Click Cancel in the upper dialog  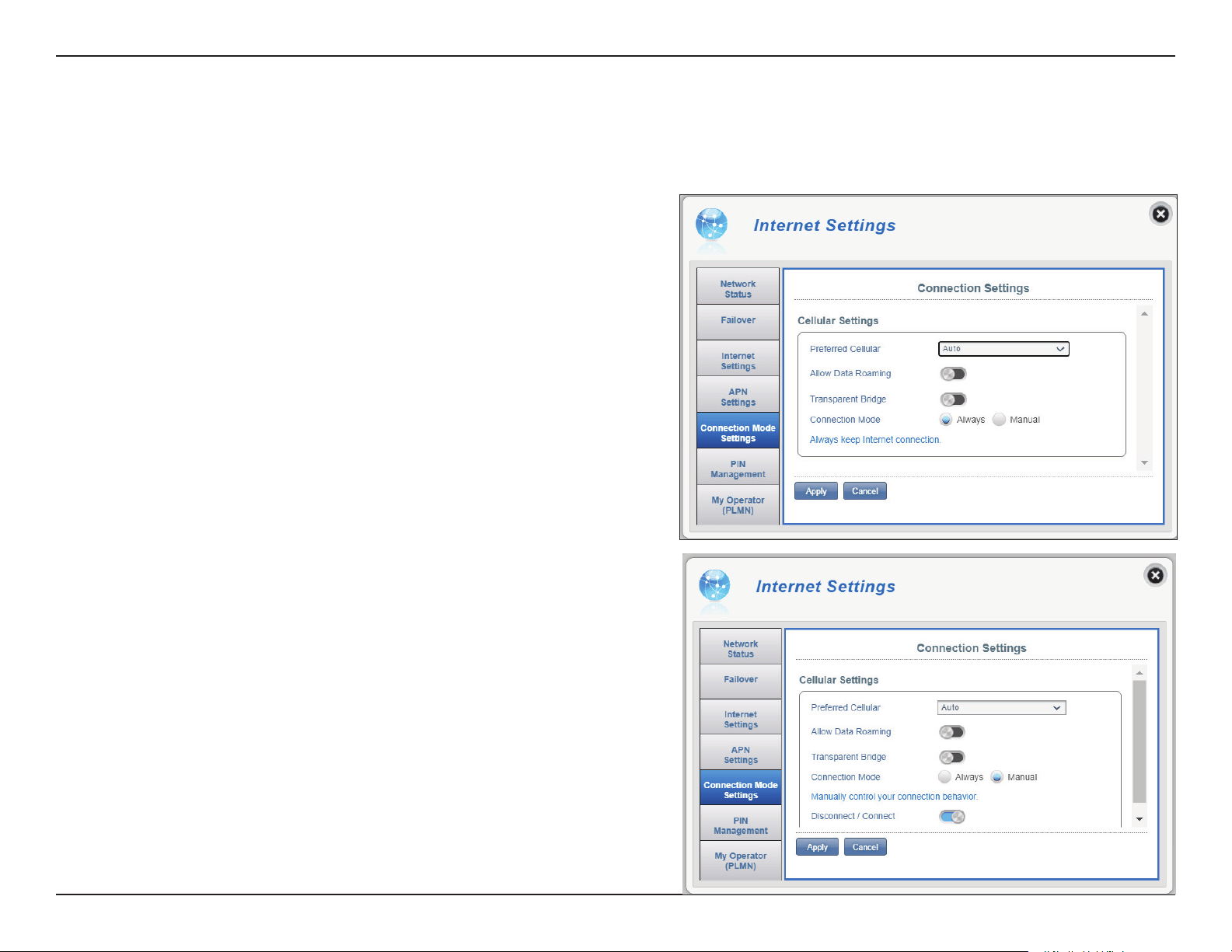click(x=865, y=491)
